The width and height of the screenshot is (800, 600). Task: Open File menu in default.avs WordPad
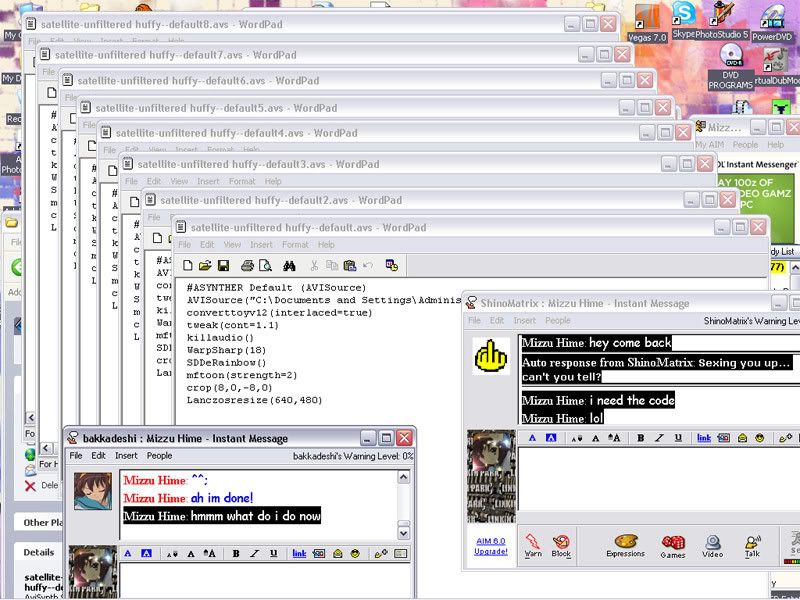(x=185, y=245)
